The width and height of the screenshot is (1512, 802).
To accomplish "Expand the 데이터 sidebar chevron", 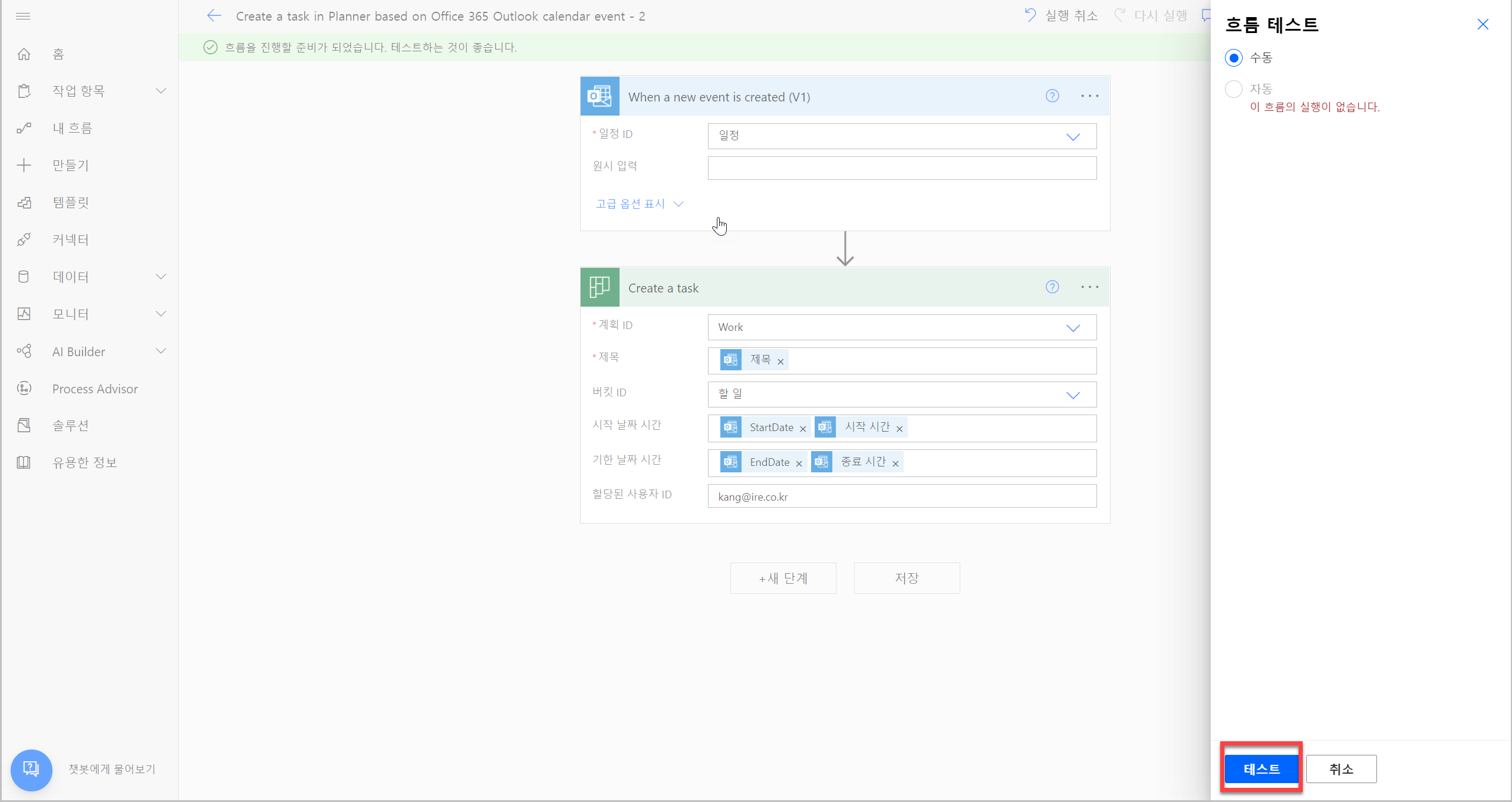I will (161, 276).
